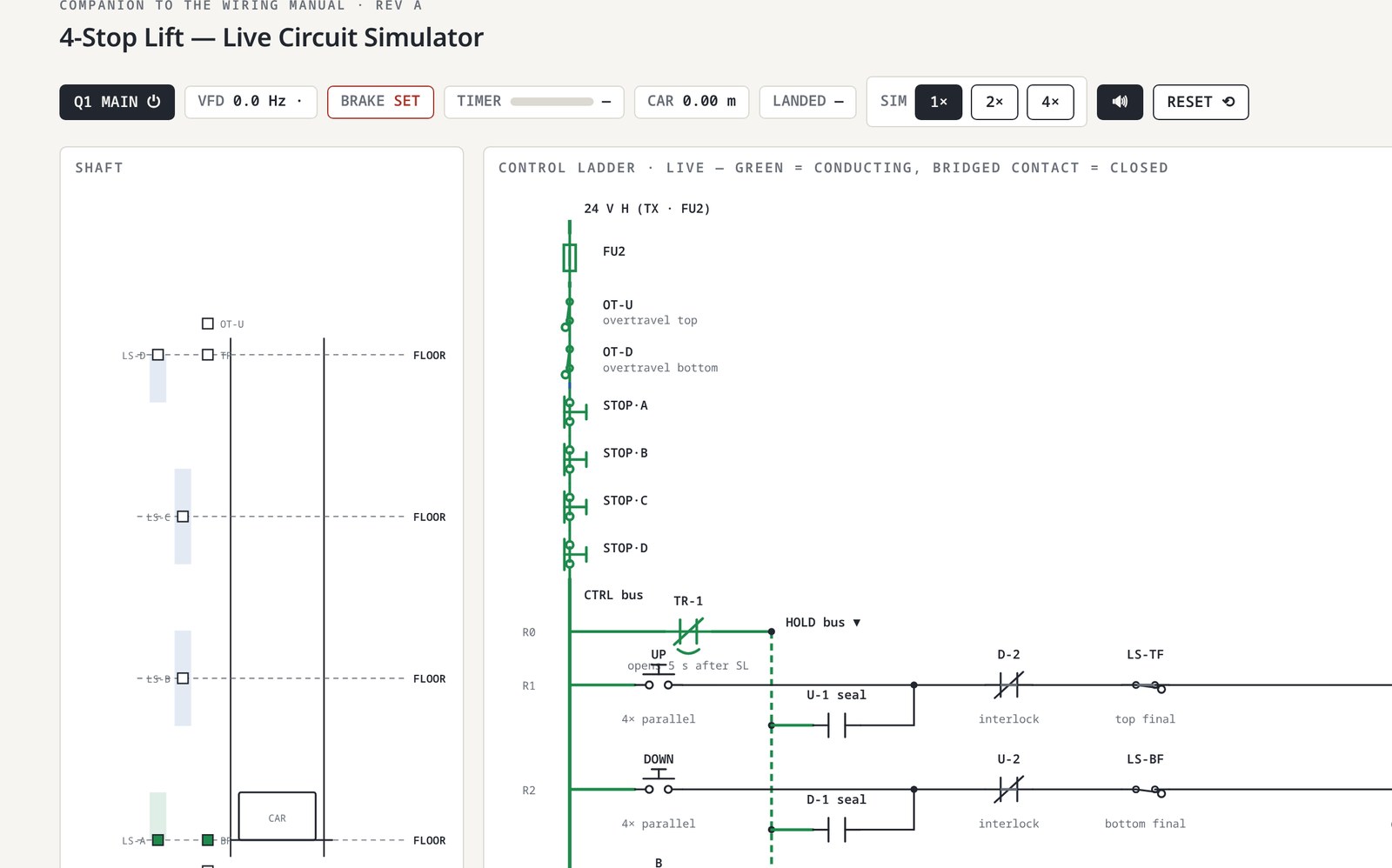Click the LS-C limit switch box

click(x=183, y=517)
